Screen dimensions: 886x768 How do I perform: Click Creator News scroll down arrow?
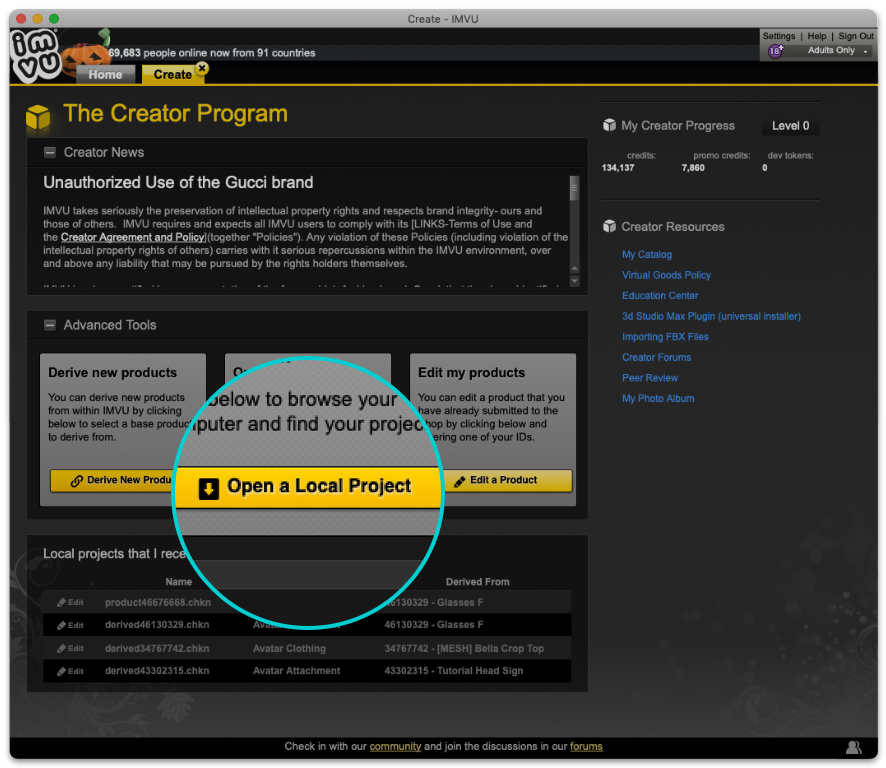click(574, 280)
